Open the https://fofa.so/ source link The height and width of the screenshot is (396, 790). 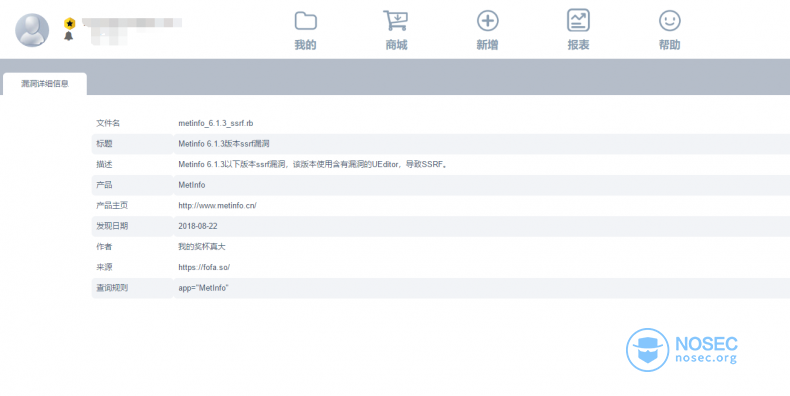[204, 268]
